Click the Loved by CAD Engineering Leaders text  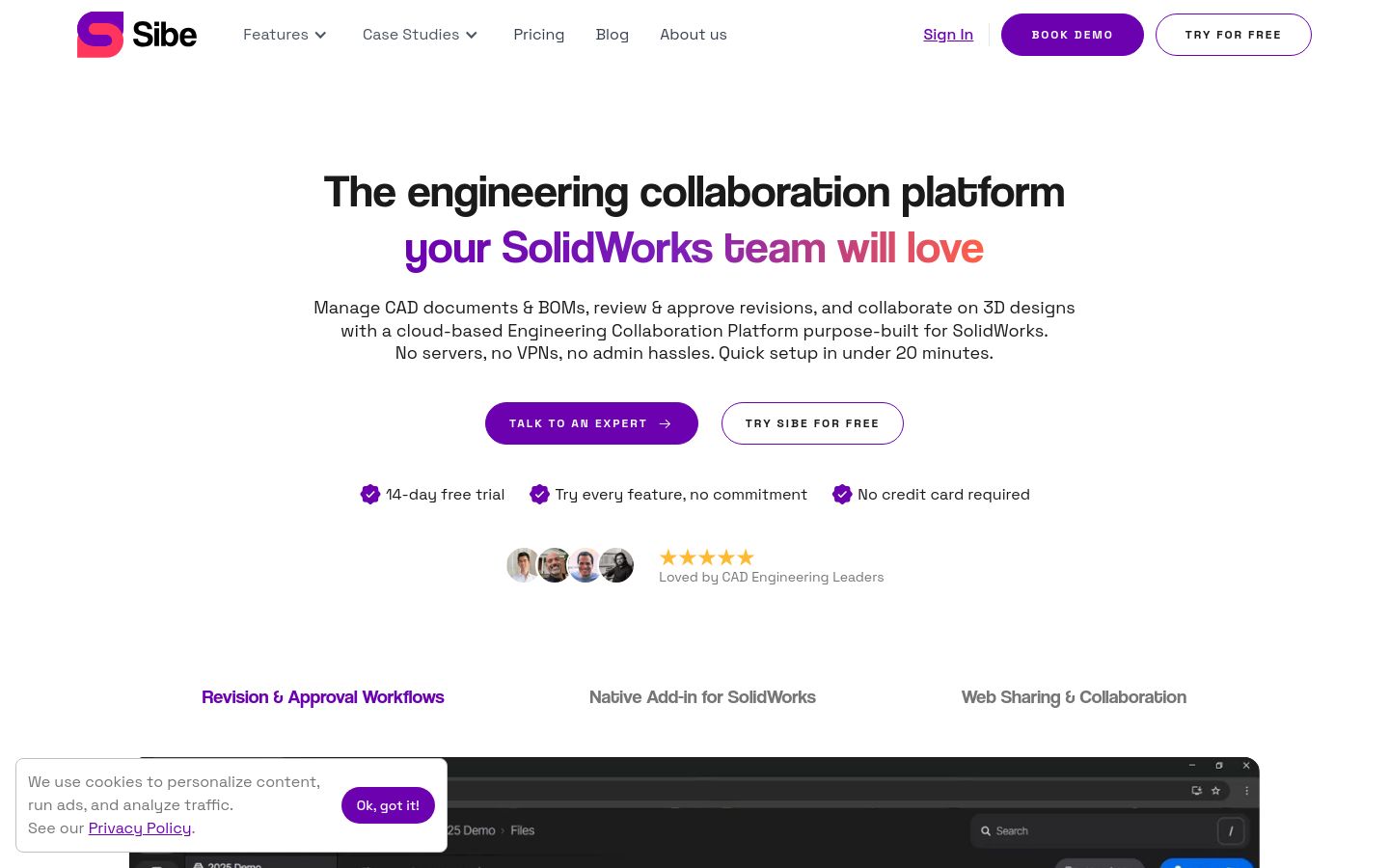pyautogui.click(x=771, y=578)
